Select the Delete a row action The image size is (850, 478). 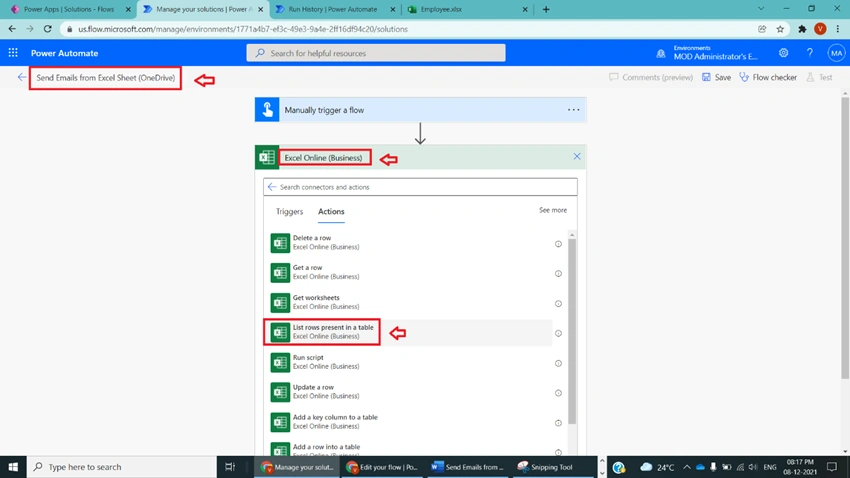point(410,243)
